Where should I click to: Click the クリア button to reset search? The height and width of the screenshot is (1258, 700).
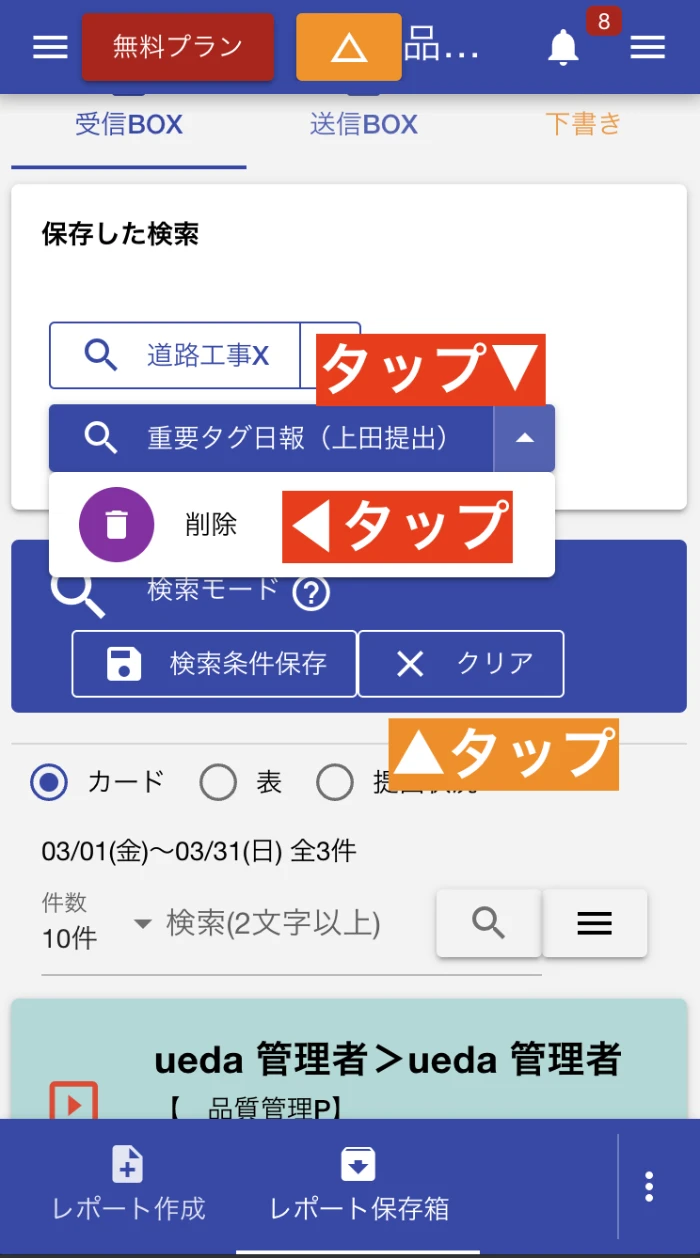coord(461,663)
